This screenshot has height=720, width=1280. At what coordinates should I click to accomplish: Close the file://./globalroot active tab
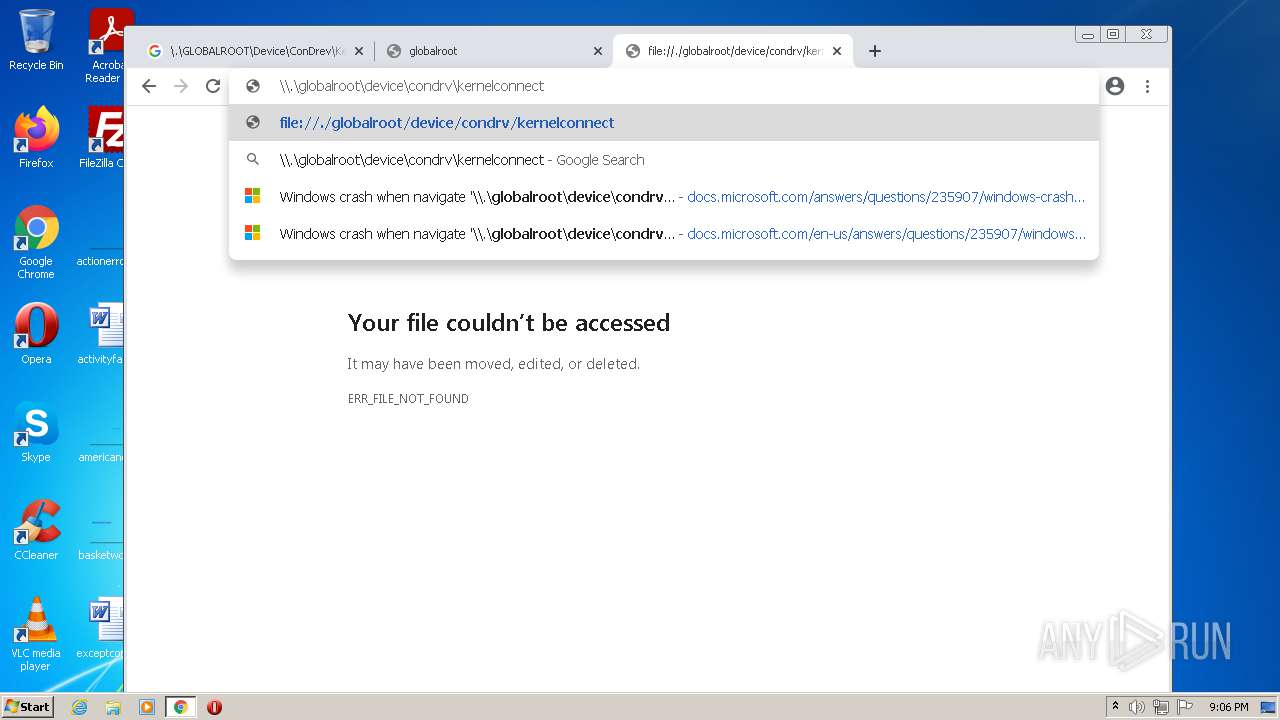coord(837,51)
